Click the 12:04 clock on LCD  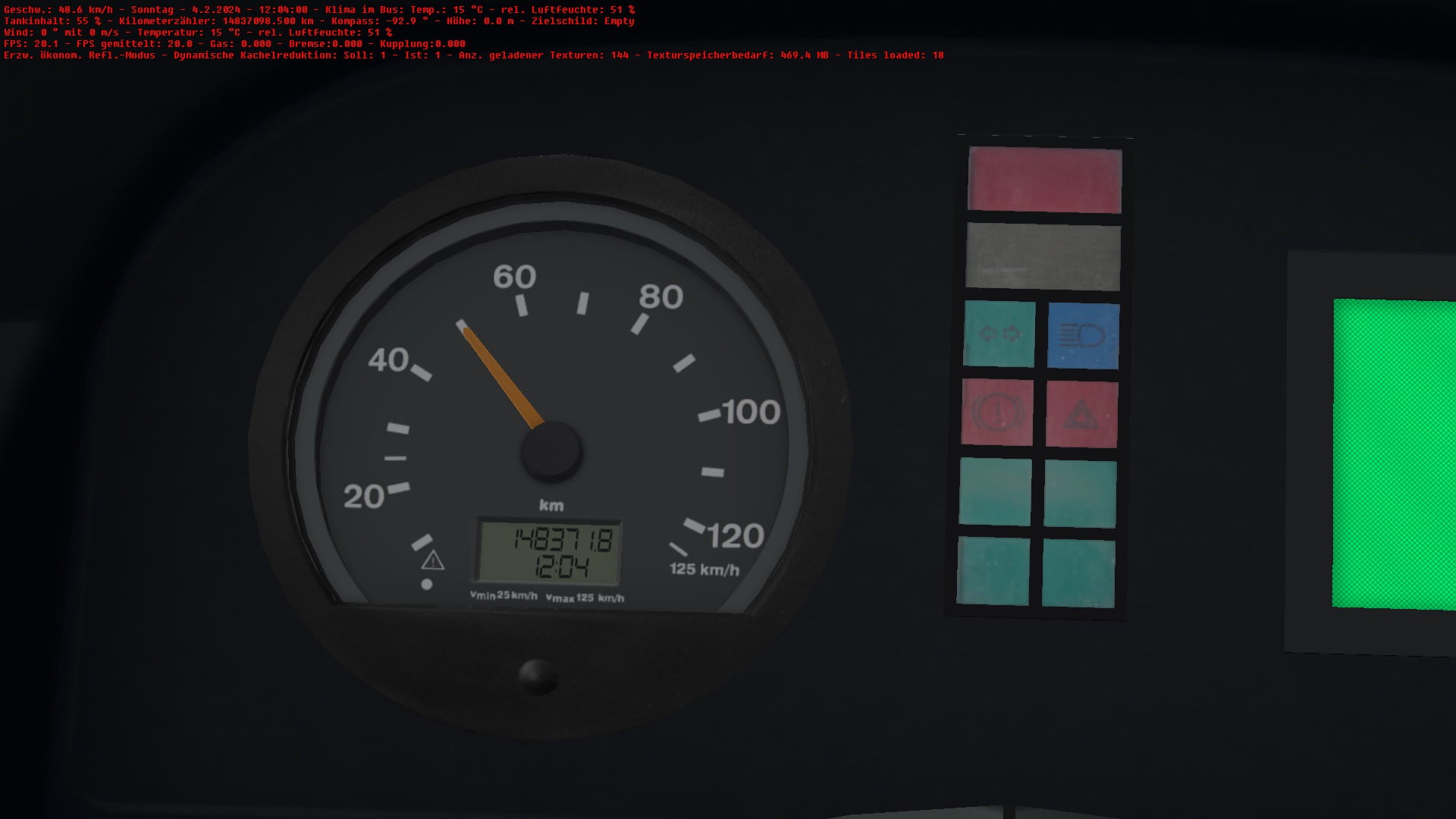pyautogui.click(x=561, y=566)
